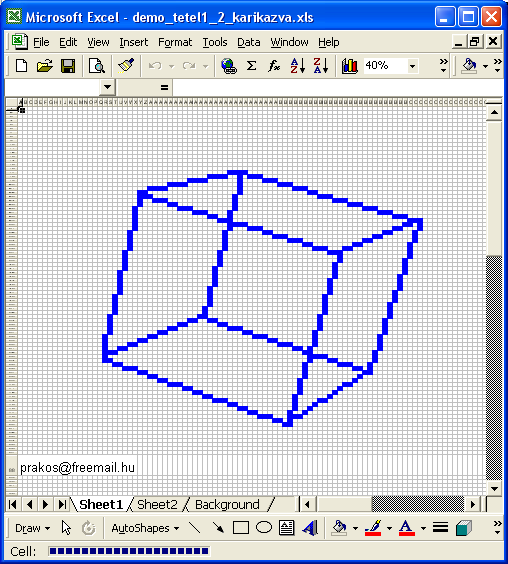The image size is (508, 564).
Task: Click the vertical scrollbar down arrow
Action: [494, 488]
